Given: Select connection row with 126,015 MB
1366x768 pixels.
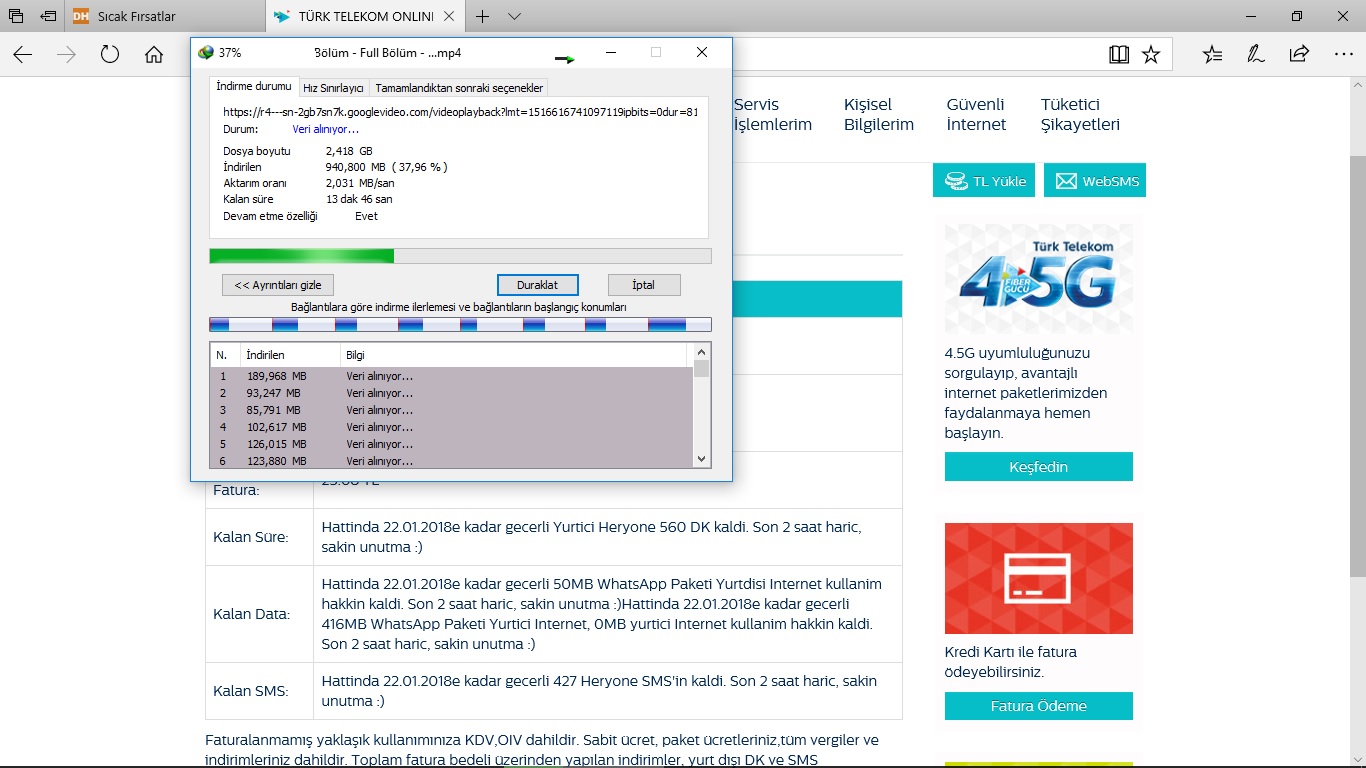Looking at the screenshot, I should (x=451, y=444).
